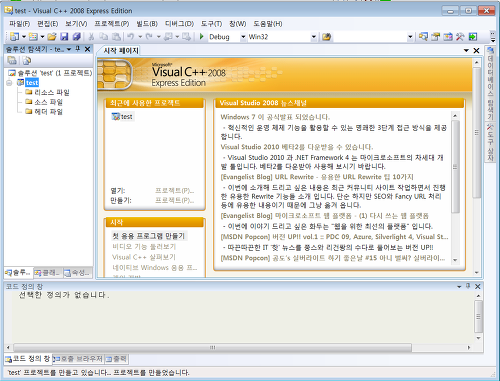
Task: Open Solution Explorer window position menu arrow
Action: 69,49
